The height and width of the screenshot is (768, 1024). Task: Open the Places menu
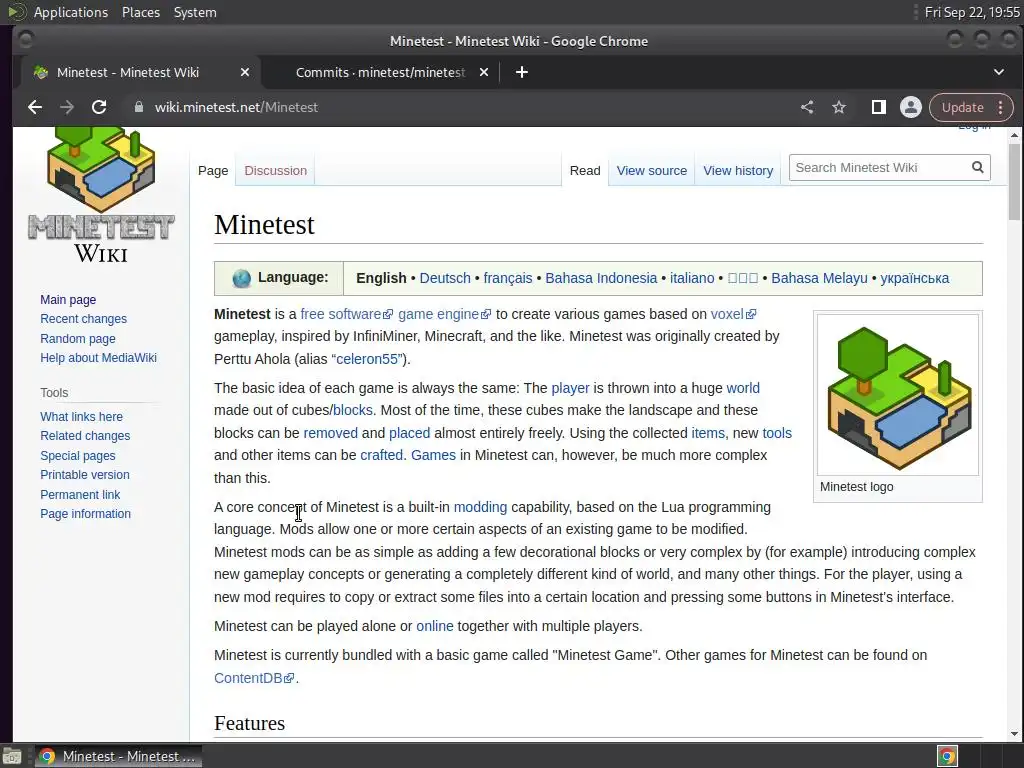[140, 12]
